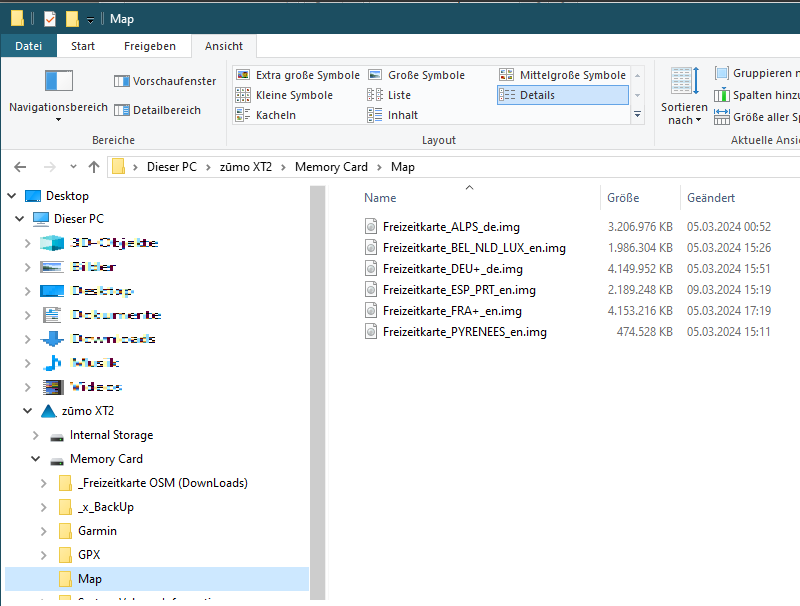Open quick access toolbar customize dropdown

pos(90,20)
